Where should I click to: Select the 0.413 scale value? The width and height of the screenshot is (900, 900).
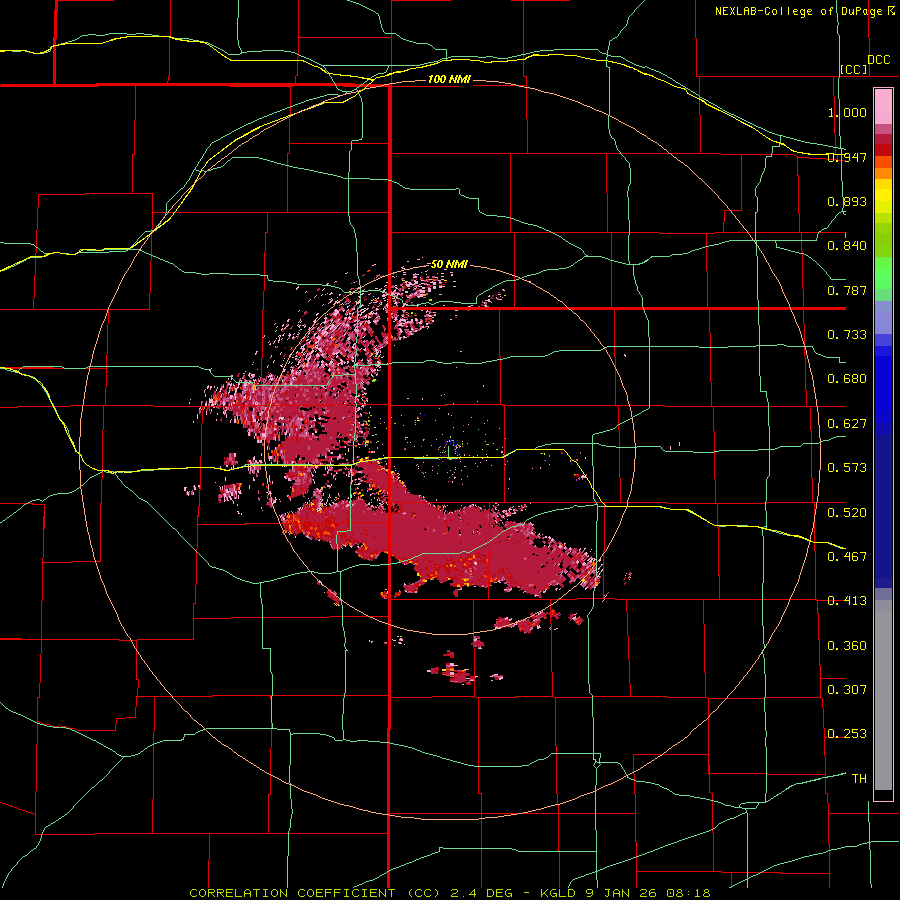[847, 601]
